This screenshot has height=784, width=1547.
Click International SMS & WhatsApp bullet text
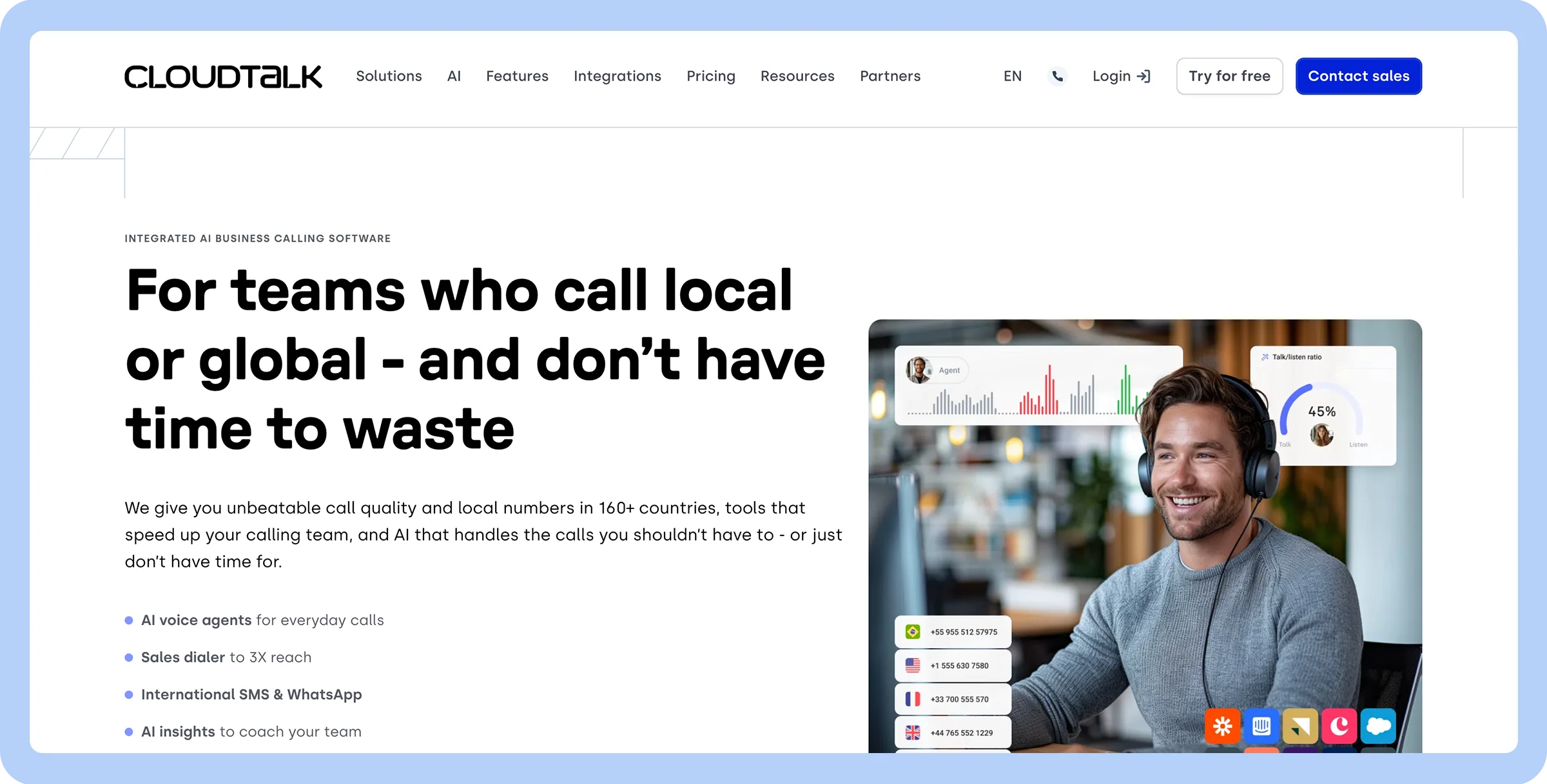point(251,694)
